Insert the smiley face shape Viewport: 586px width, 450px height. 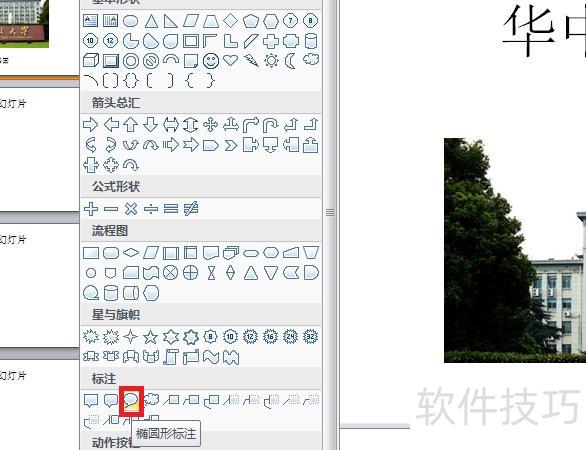tap(211, 61)
